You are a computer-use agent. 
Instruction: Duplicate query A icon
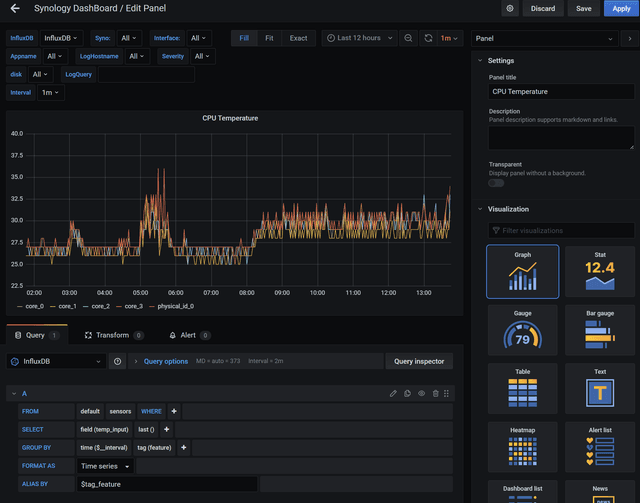tap(407, 394)
